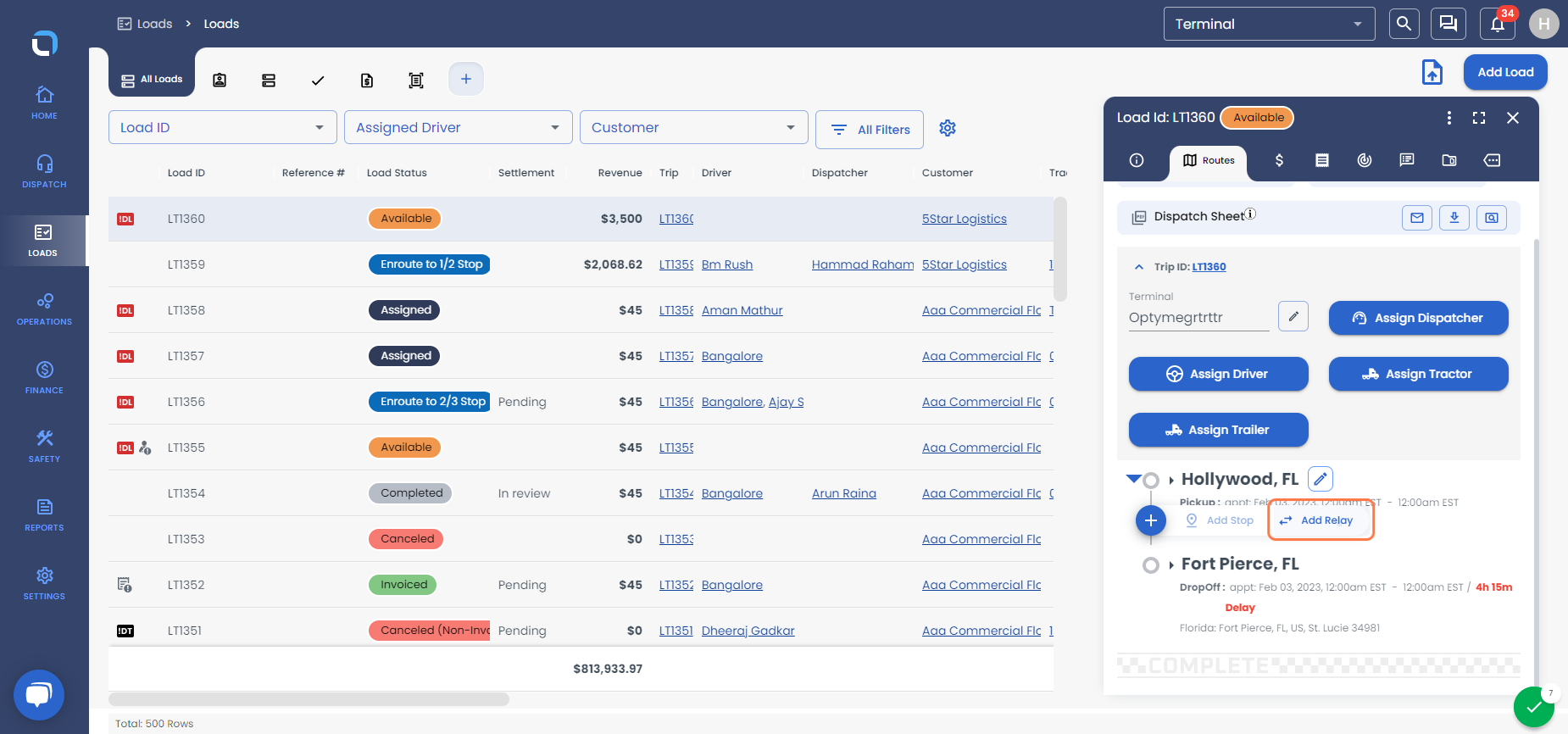
Task: Expand the Hollywood, FL stop details
Action: pos(1171,480)
